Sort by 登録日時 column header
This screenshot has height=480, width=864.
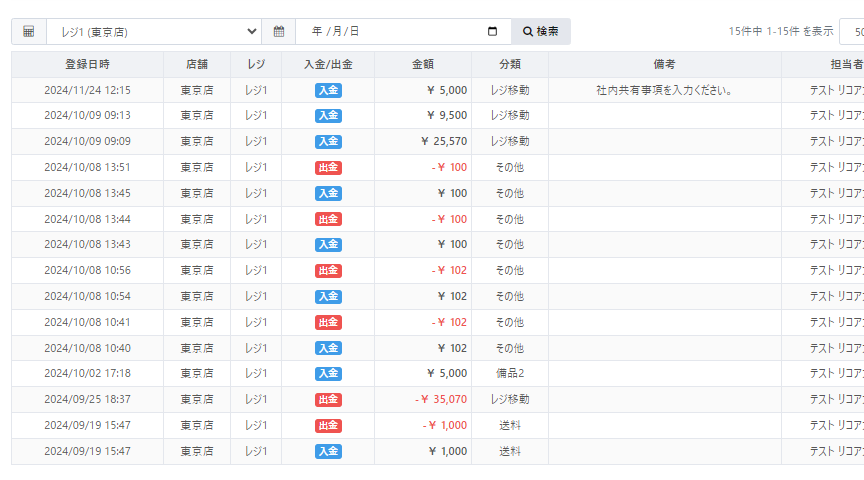87,64
